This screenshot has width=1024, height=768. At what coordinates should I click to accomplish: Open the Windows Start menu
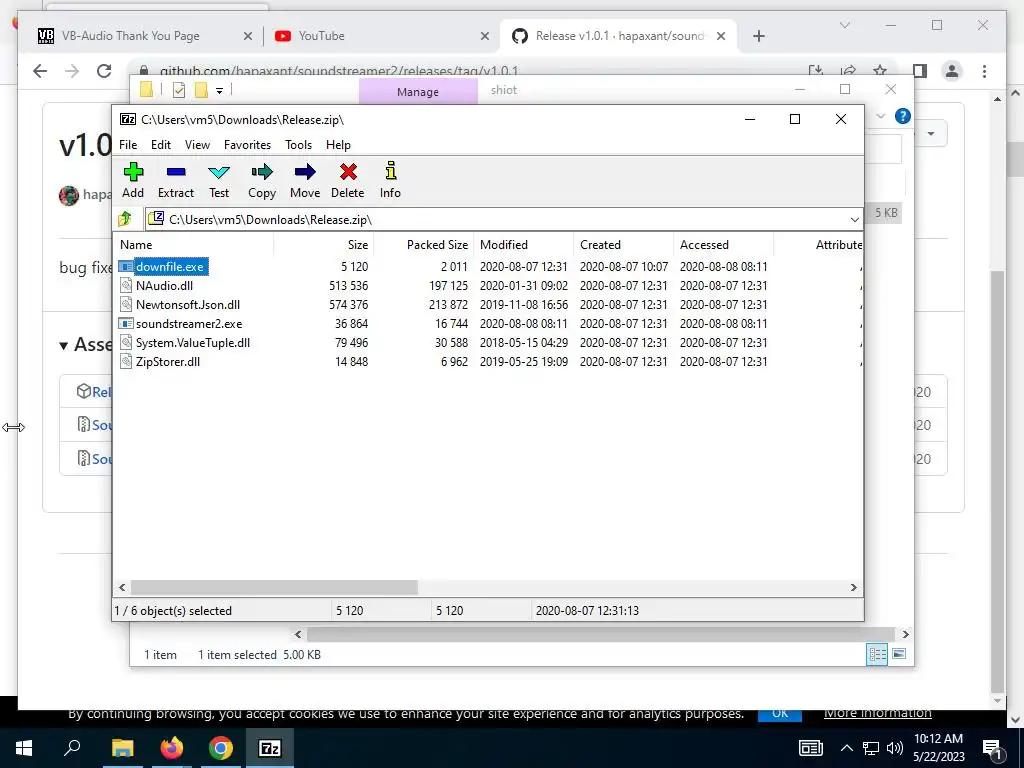pos(24,748)
